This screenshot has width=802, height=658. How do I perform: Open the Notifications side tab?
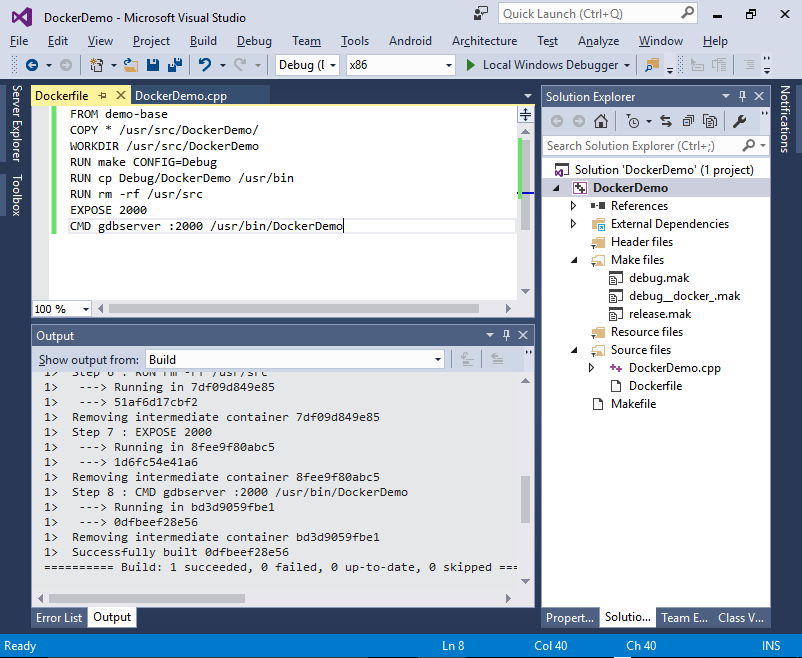click(785, 119)
